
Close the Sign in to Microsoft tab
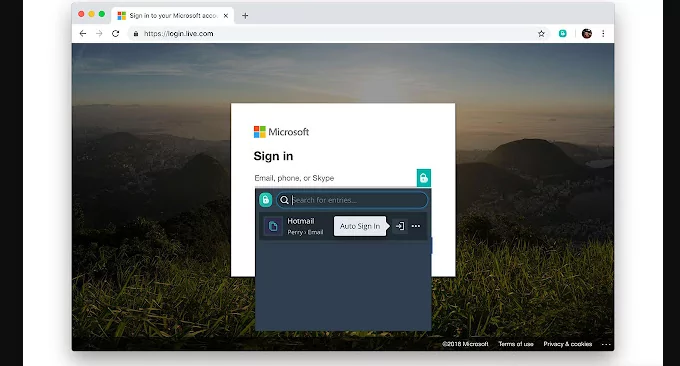point(226,16)
